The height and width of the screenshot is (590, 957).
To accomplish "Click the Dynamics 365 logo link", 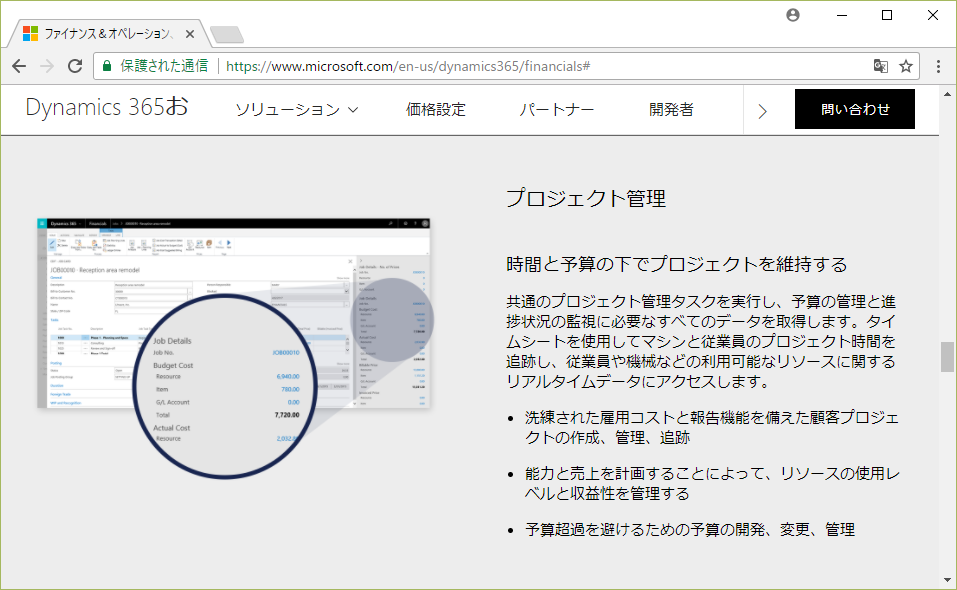I will coord(107,107).
